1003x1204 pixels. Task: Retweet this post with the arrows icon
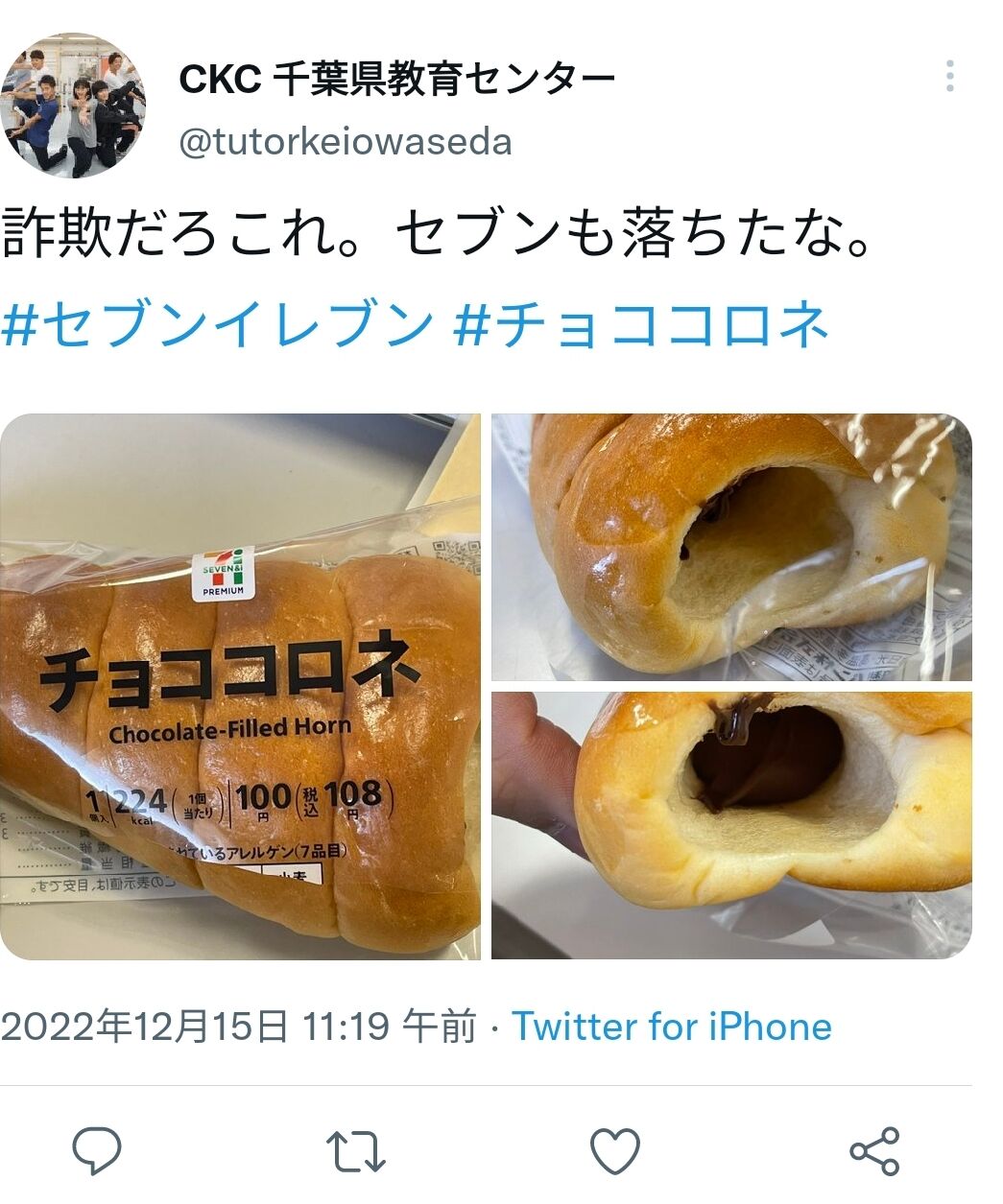coord(355,1151)
